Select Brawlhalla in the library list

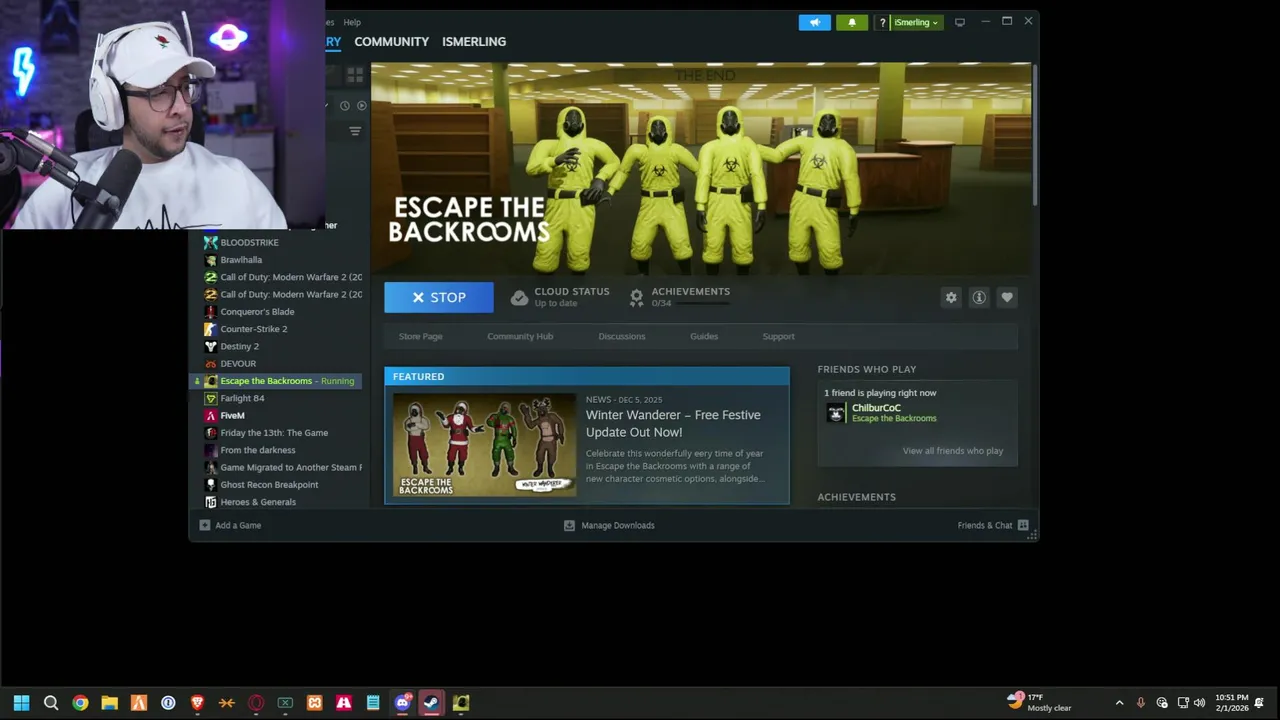(241, 260)
